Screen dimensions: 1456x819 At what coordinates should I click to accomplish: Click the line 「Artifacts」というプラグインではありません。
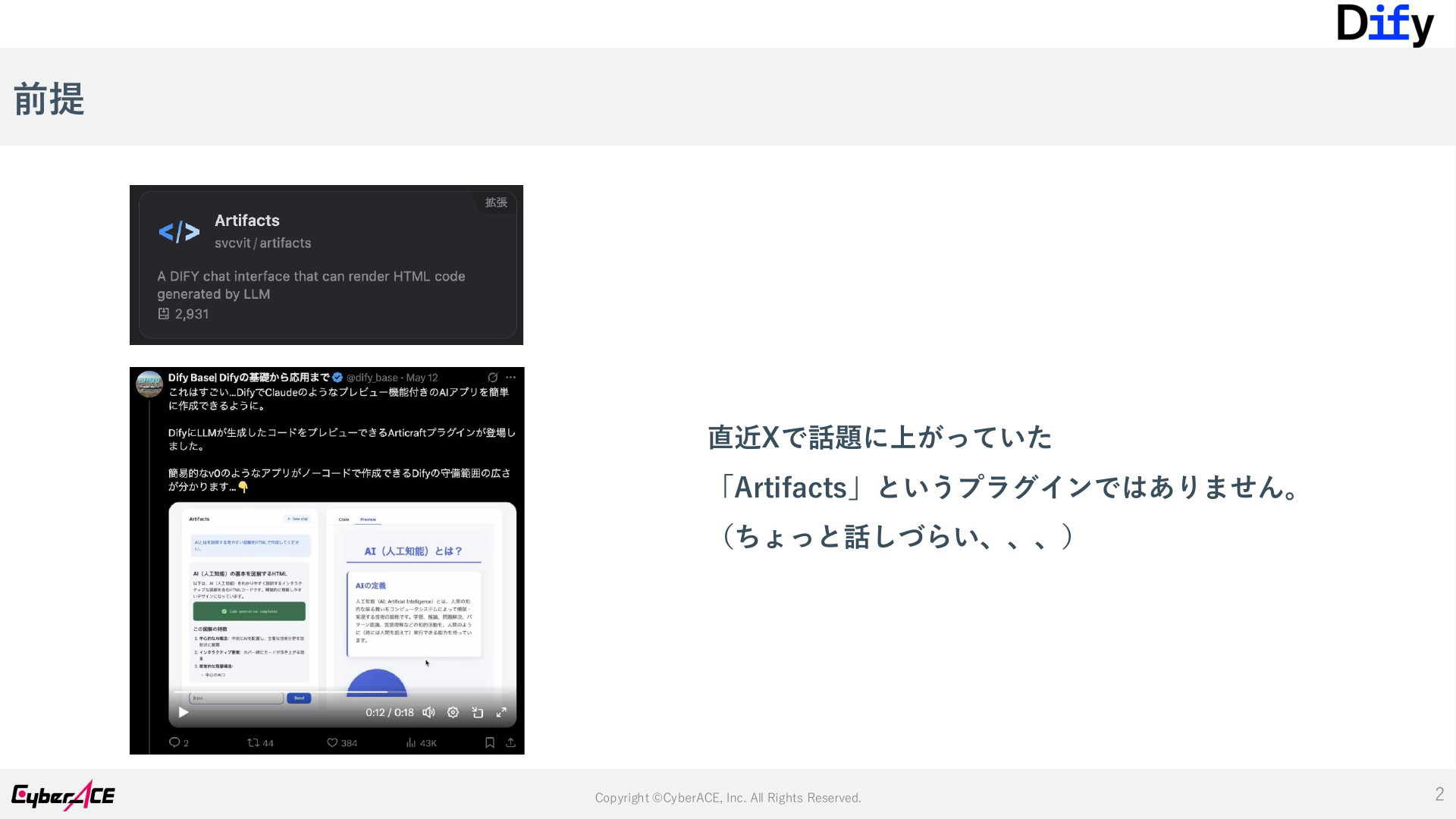pyautogui.click(x=1005, y=487)
